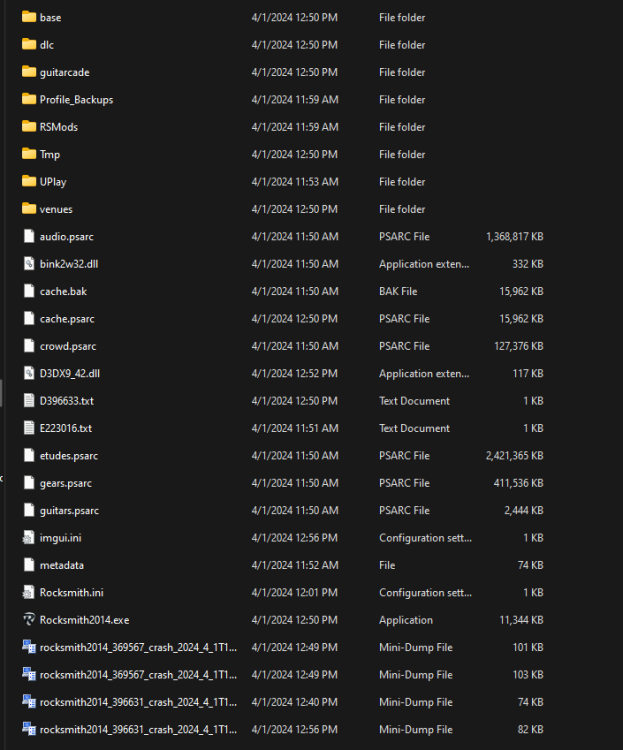Select the metadata file name
The height and width of the screenshot is (750, 623).
point(61,565)
